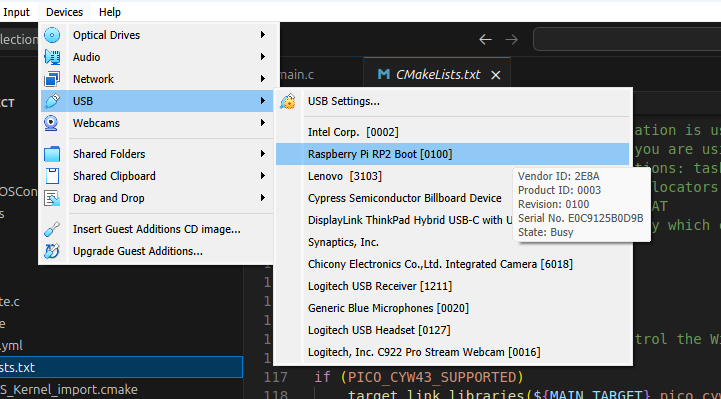Open the Devices menu

[64, 12]
